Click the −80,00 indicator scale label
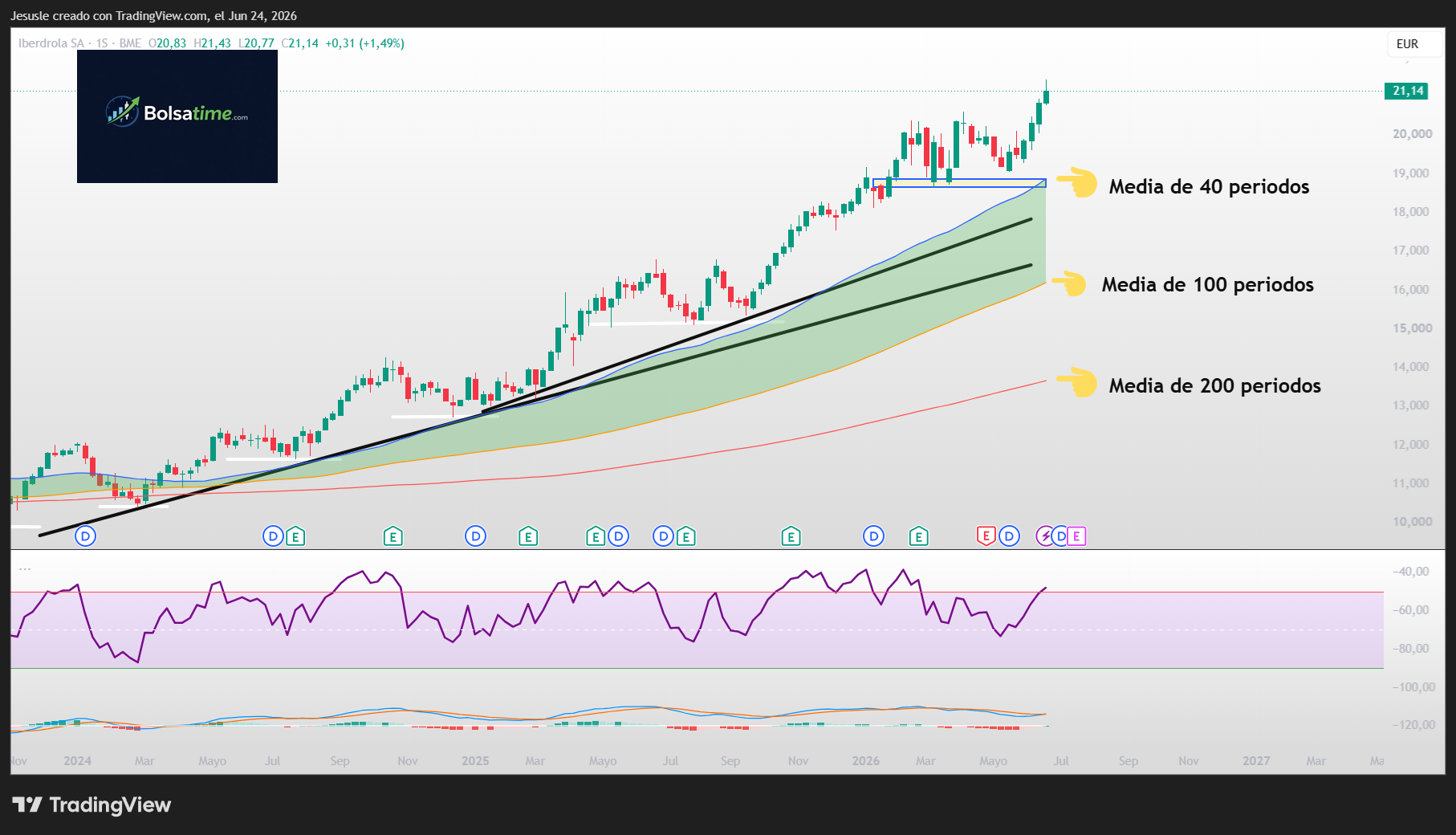Viewport: 1456px width, 835px height. click(1410, 649)
